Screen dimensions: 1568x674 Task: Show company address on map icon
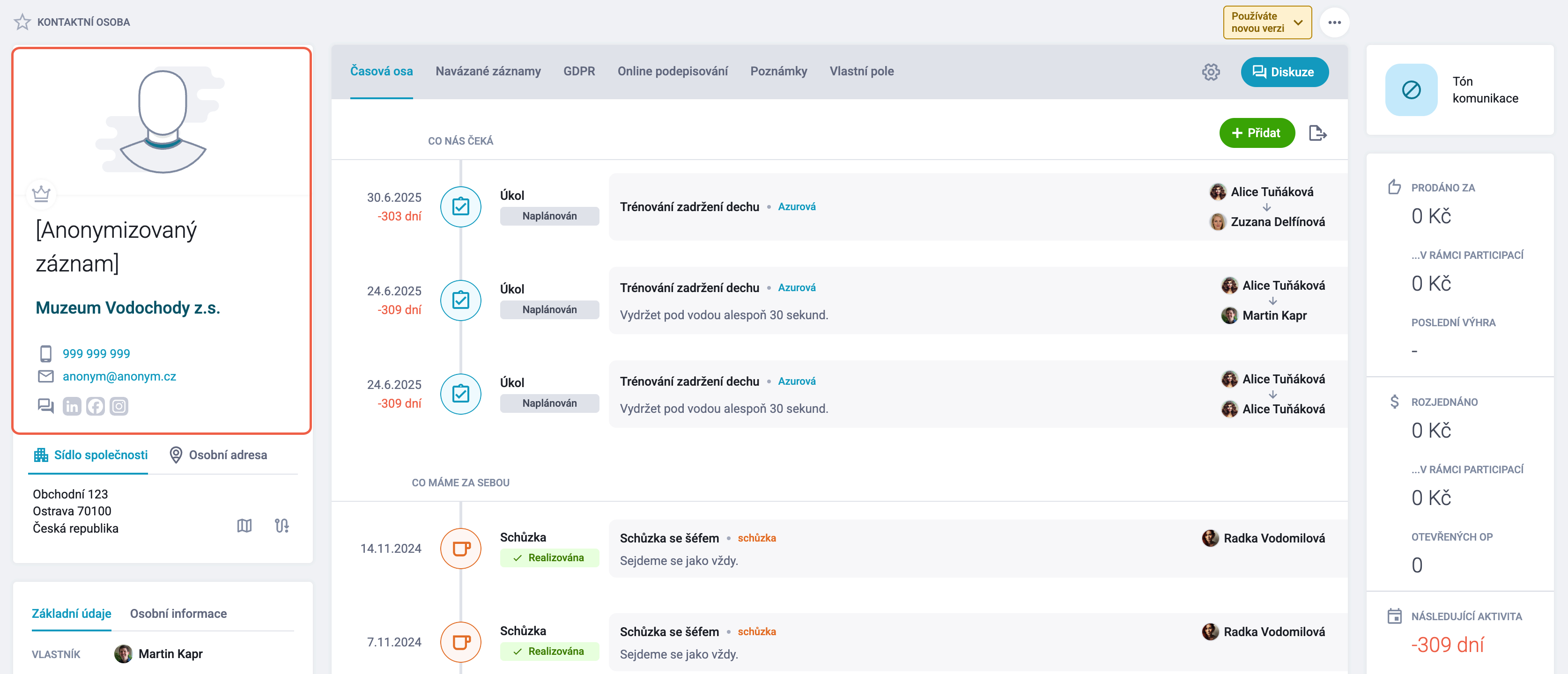pyautogui.click(x=244, y=526)
